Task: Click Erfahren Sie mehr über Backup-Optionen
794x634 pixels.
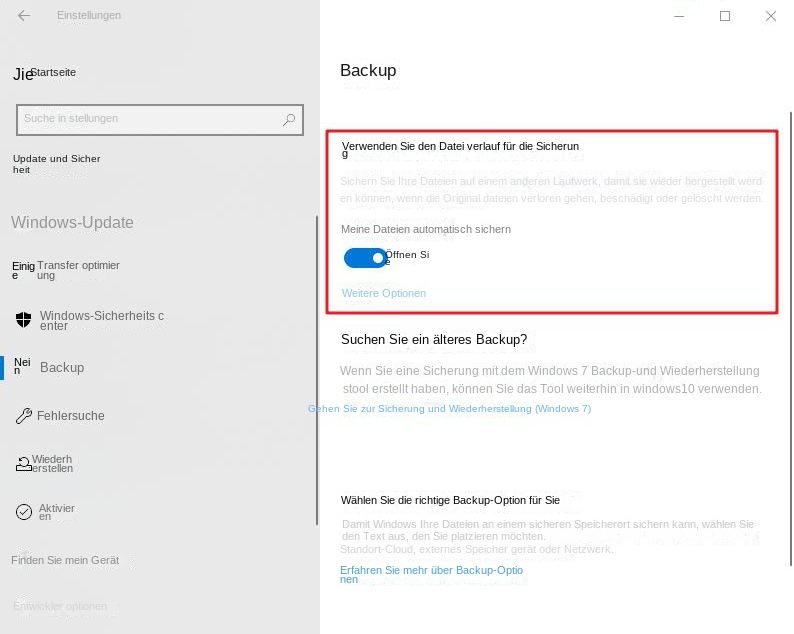Action: click(431, 574)
